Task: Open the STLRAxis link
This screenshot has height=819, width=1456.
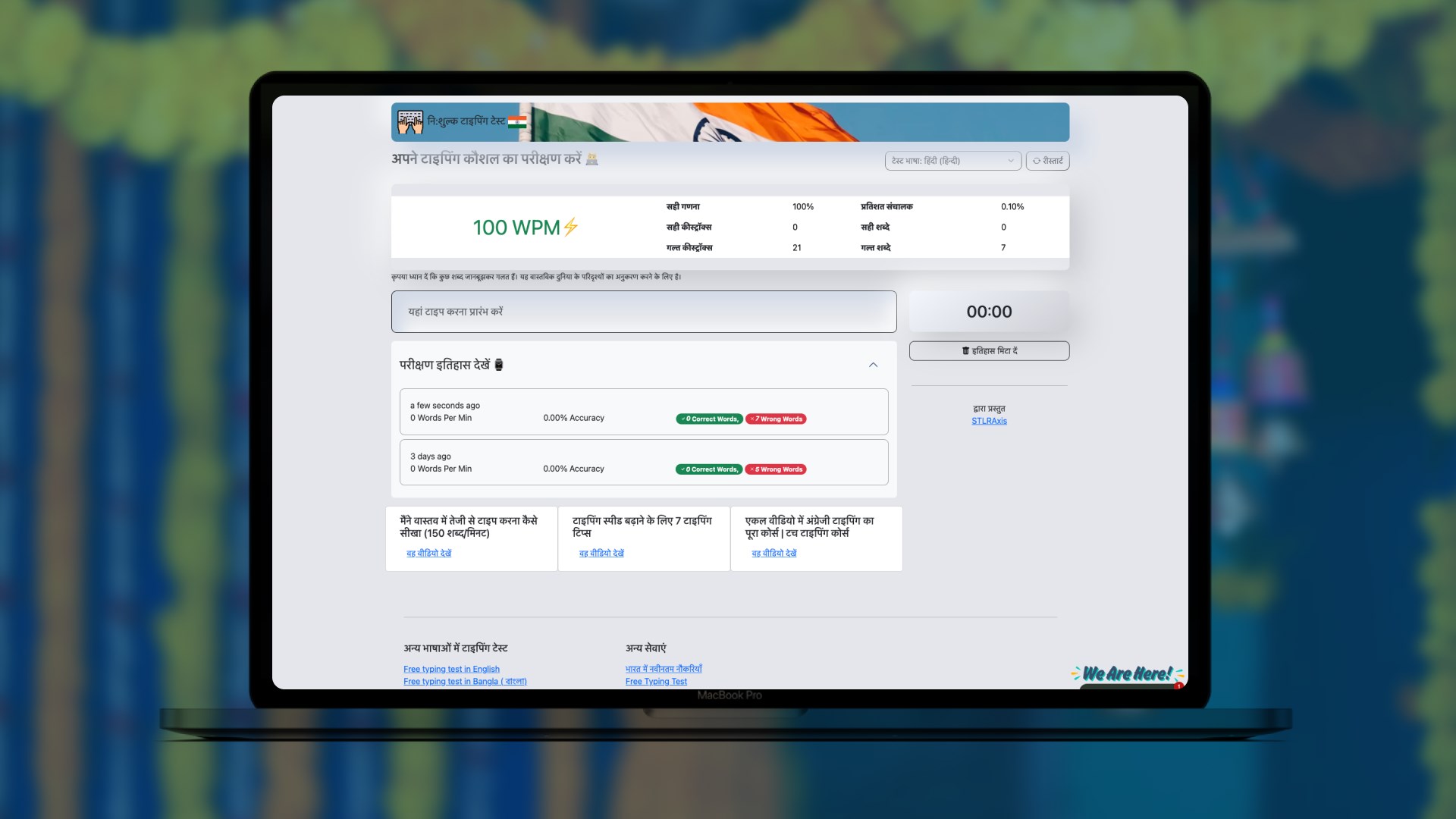Action: coord(989,421)
